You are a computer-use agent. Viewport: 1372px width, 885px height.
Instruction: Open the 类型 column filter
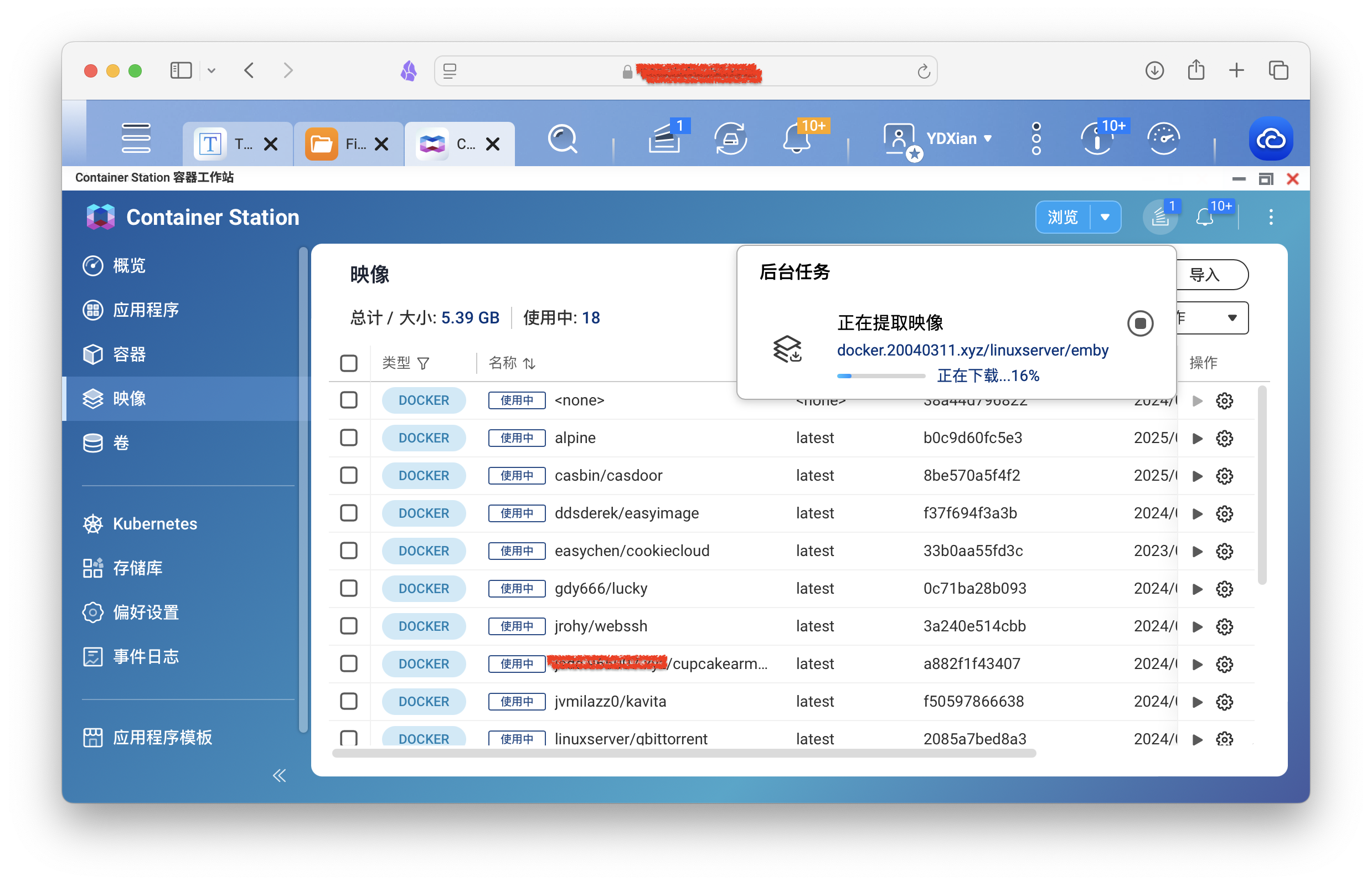423,363
